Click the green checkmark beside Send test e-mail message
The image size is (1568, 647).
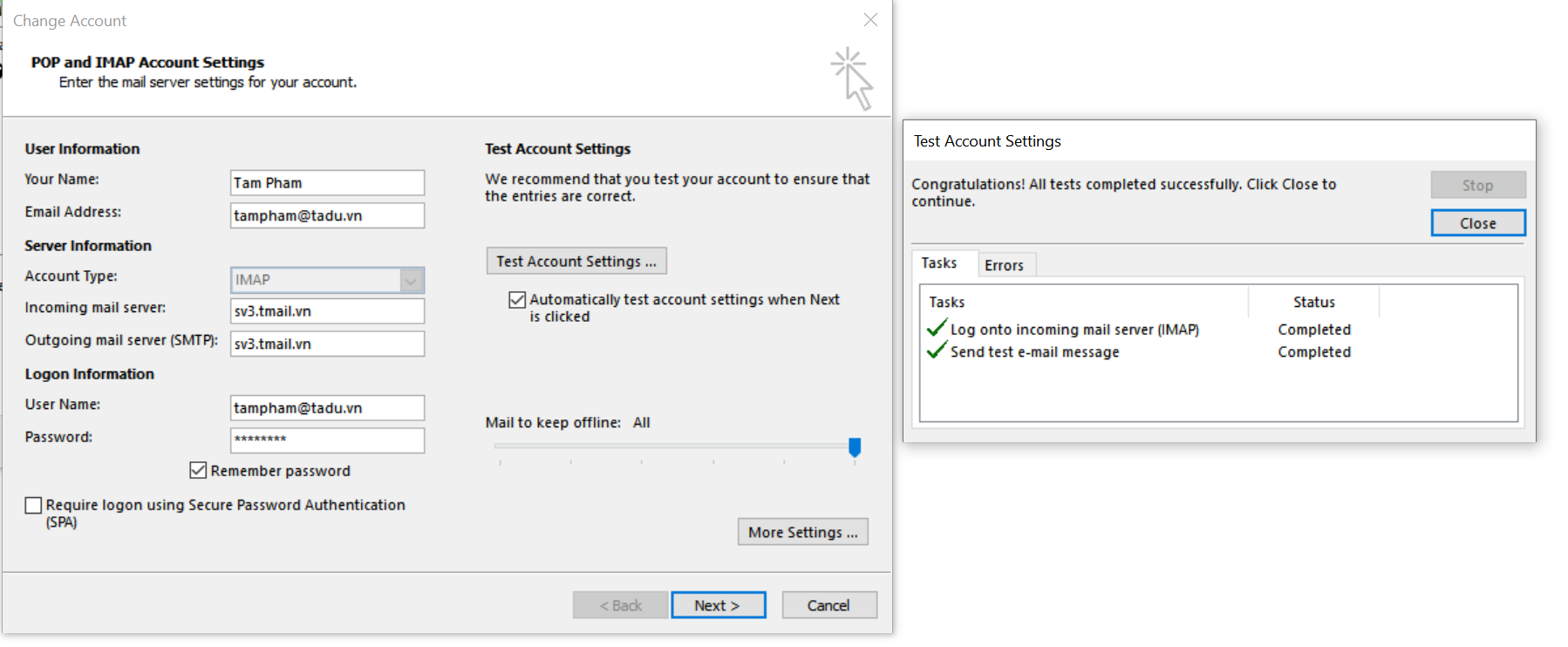click(x=937, y=351)
